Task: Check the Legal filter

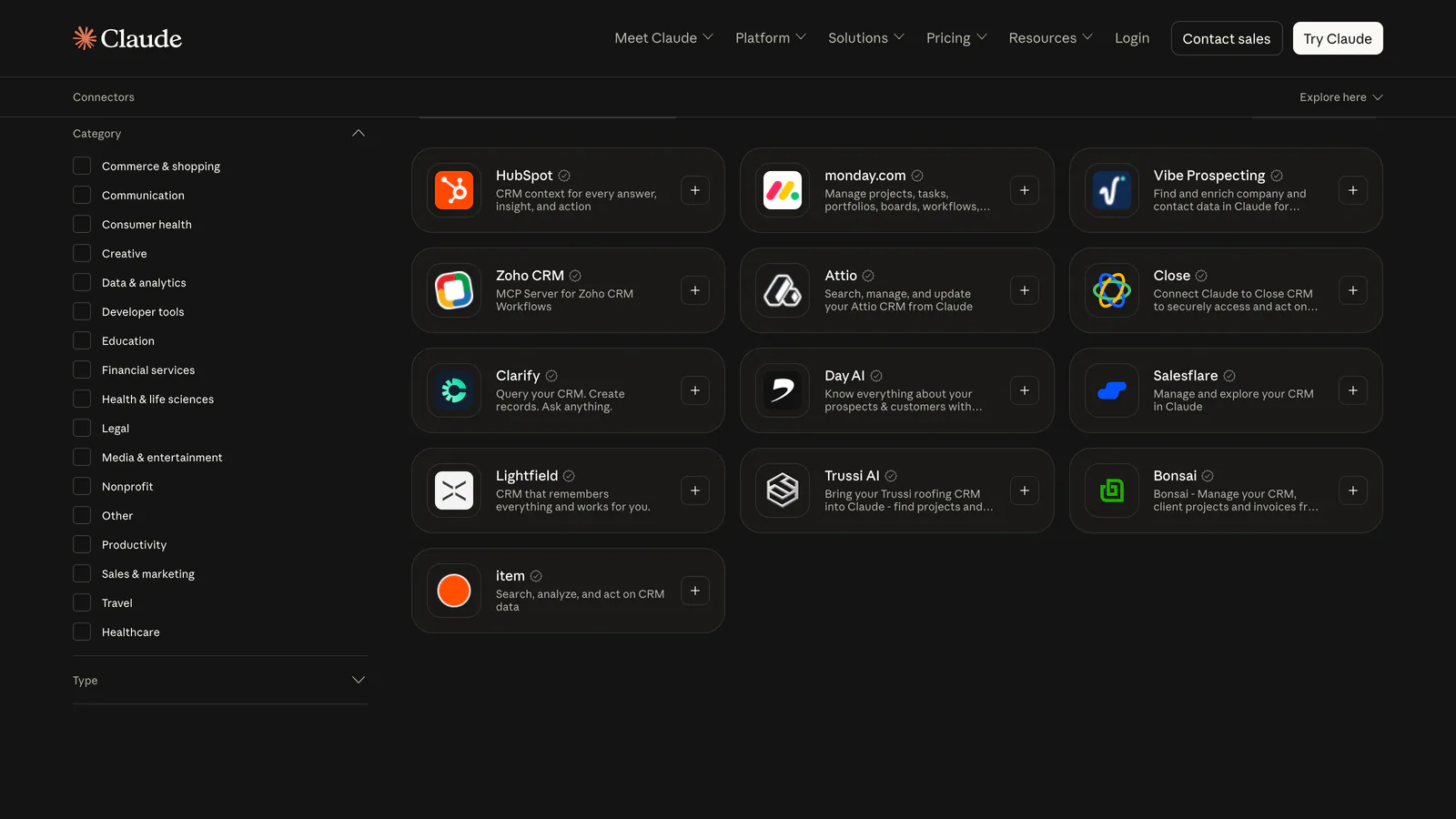Action: [82, 428]
